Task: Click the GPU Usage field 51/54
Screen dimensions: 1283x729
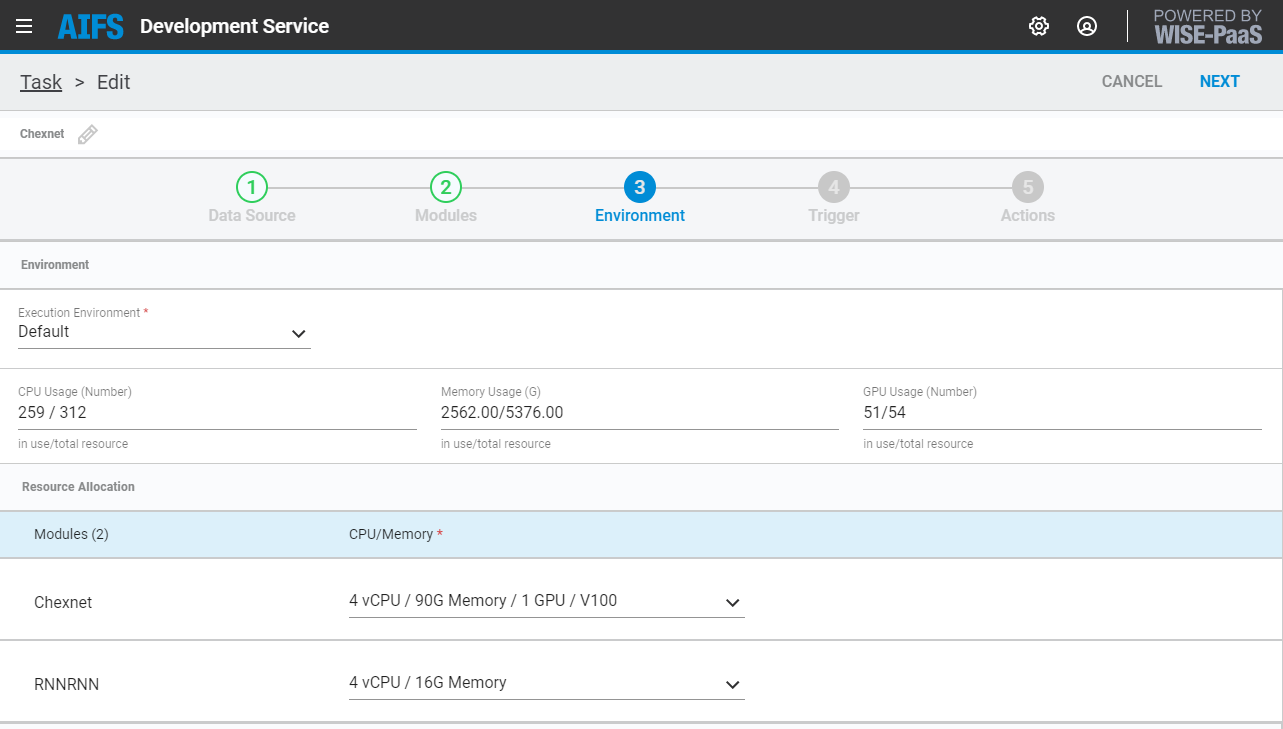Action: point(1062,412)
